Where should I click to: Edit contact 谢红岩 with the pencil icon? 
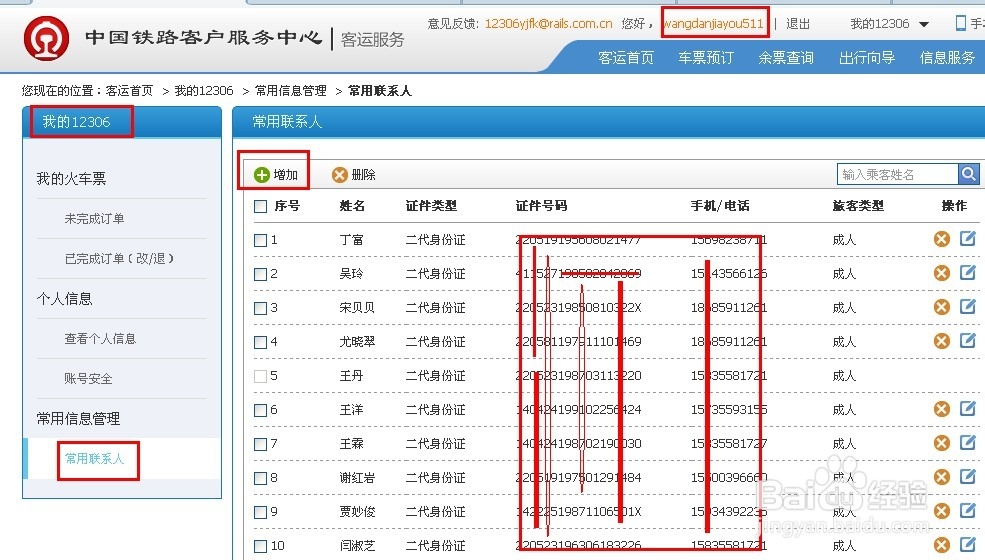(967, 476)
